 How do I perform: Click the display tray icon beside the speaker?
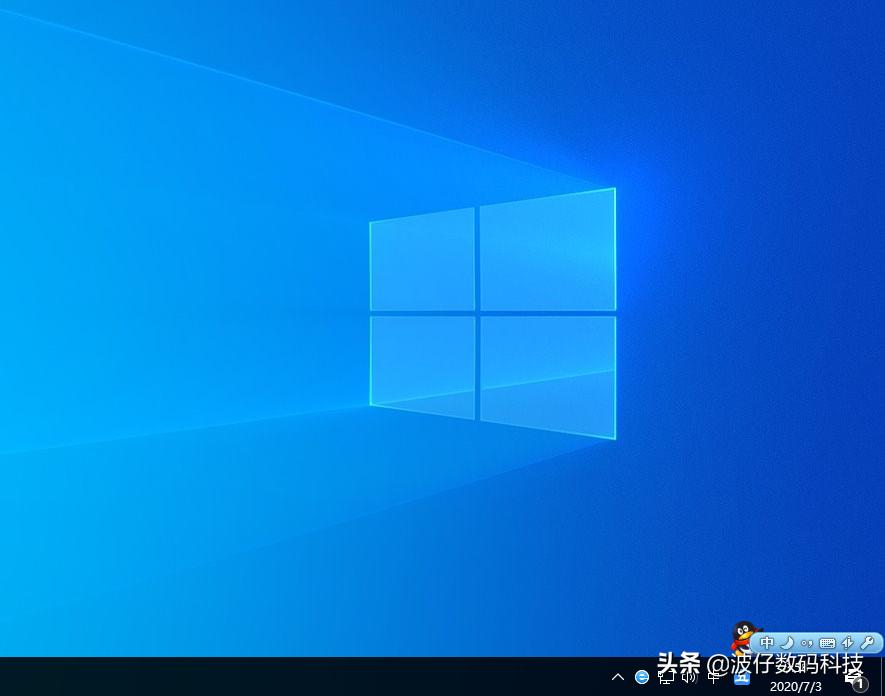(665, 679)
